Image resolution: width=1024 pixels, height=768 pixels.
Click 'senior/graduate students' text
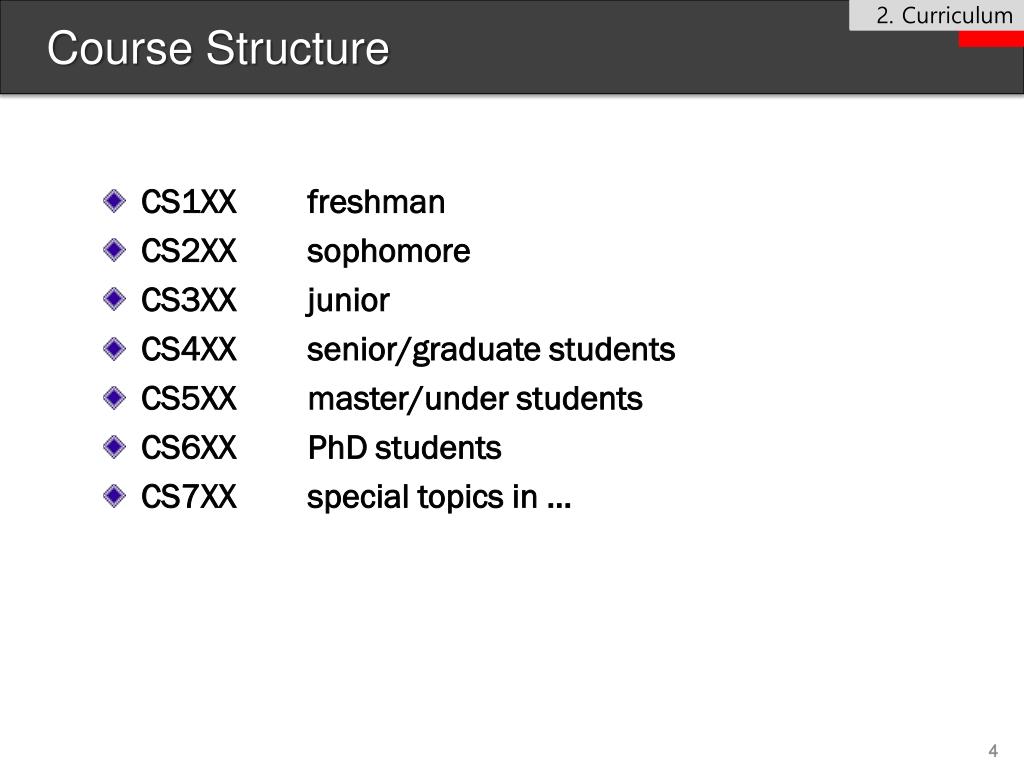click(x=491, y=350)
